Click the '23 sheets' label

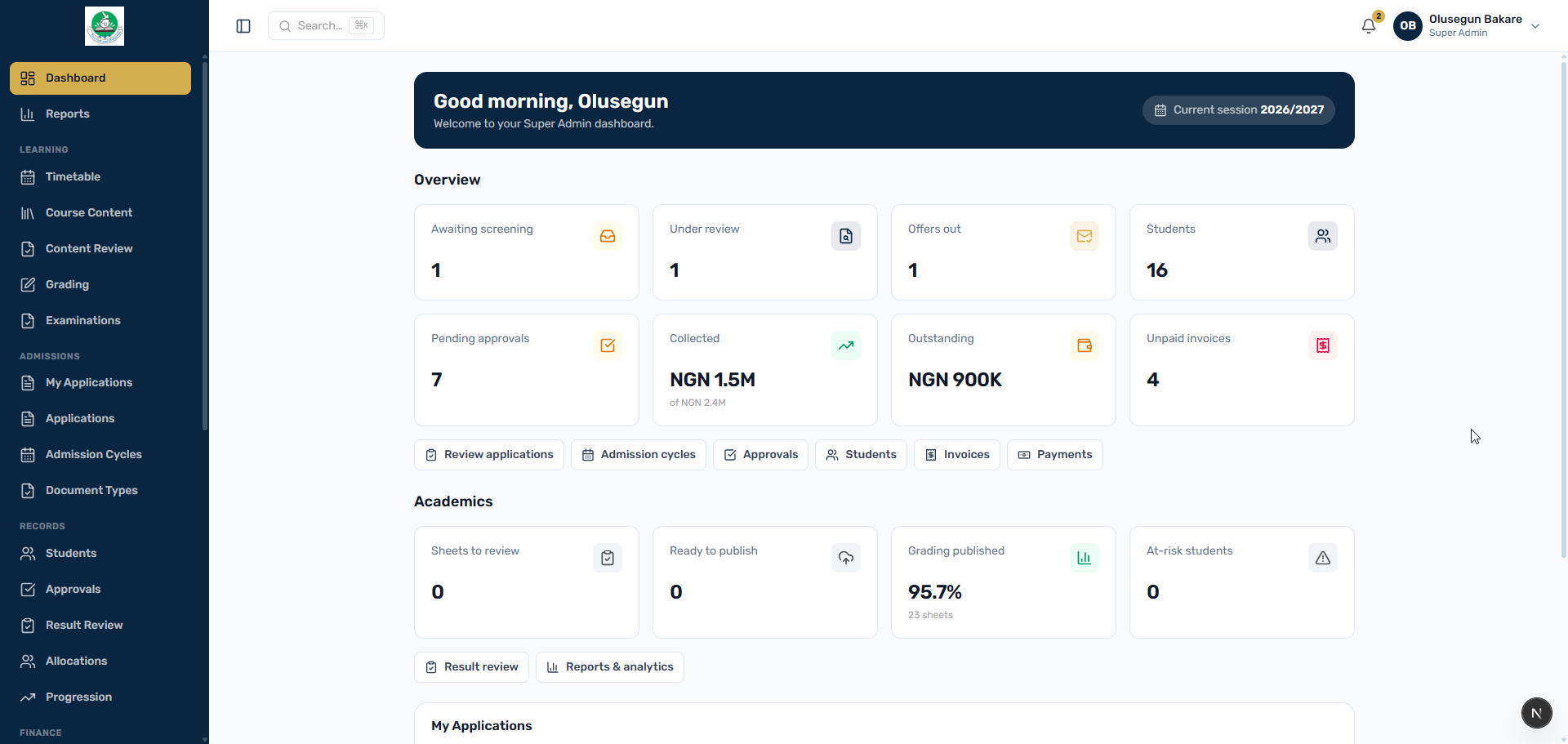[930, 615]
